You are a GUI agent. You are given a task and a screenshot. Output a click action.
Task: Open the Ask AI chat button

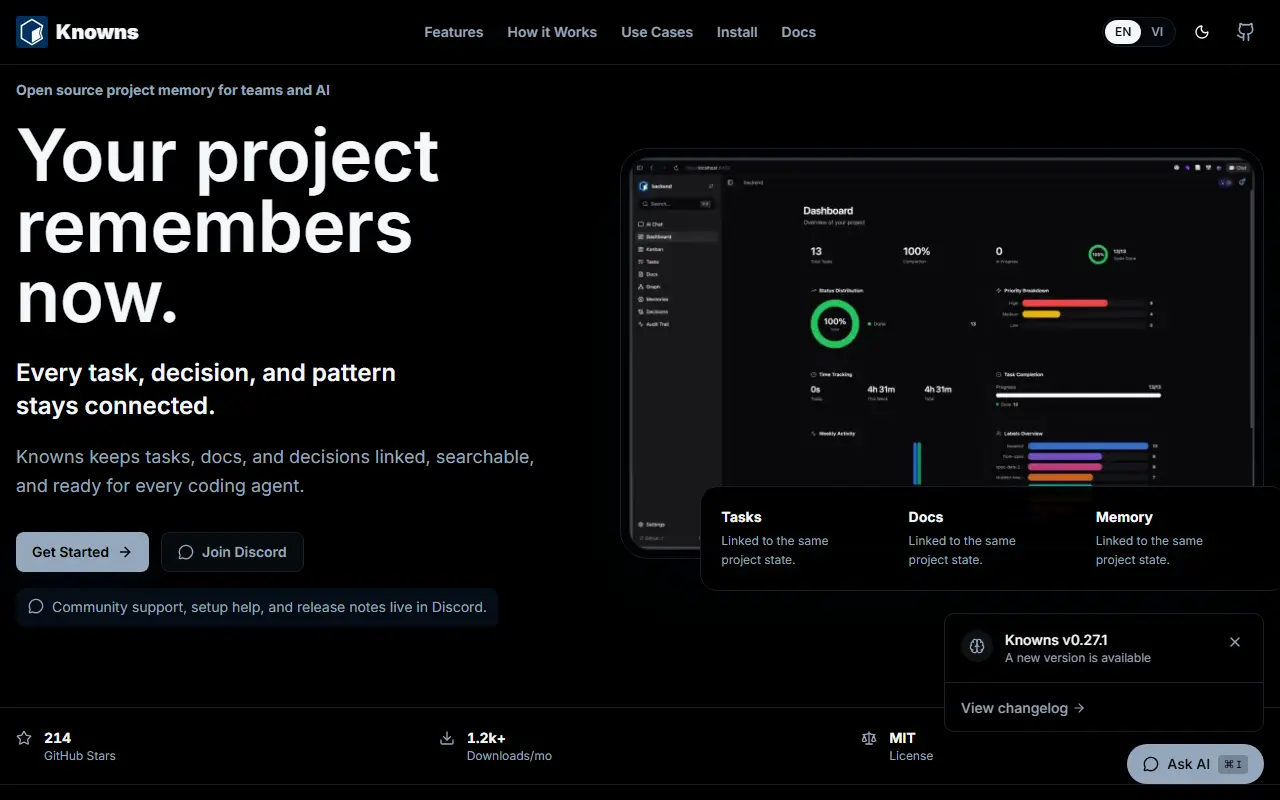tap(1195, 764)
